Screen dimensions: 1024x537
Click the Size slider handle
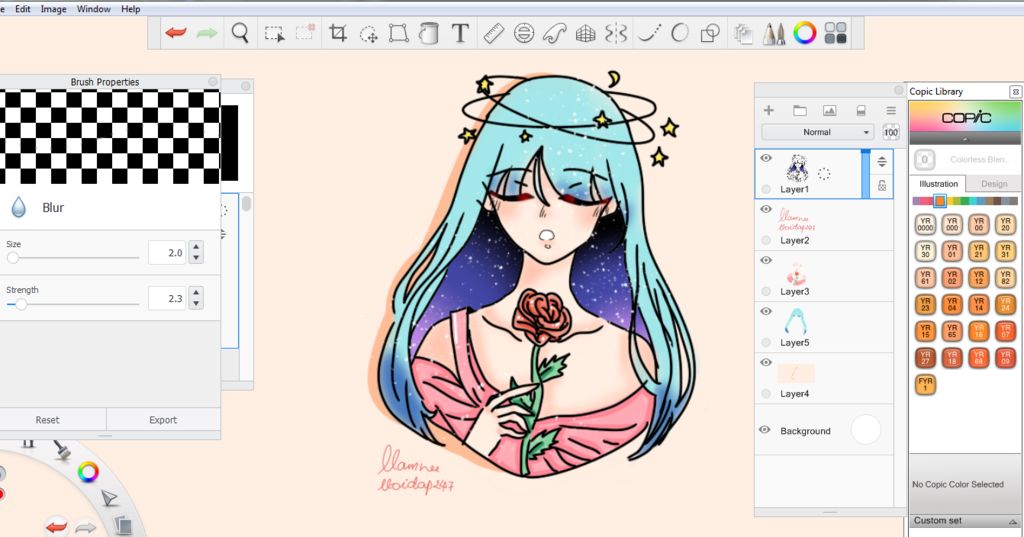click(12, 258)
